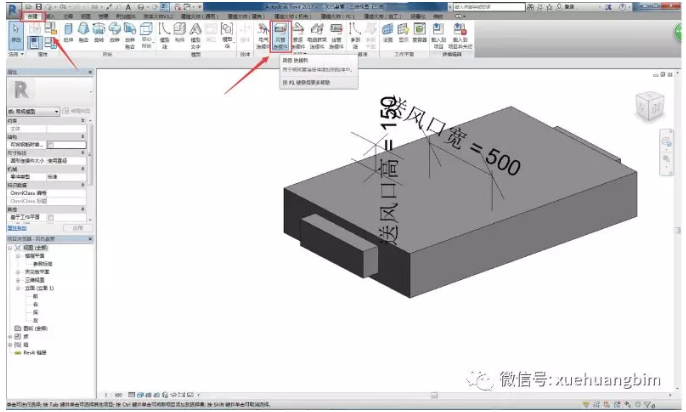686x412 pixels.
Task: Create an Extrusion form
Action: click(69, 33)
